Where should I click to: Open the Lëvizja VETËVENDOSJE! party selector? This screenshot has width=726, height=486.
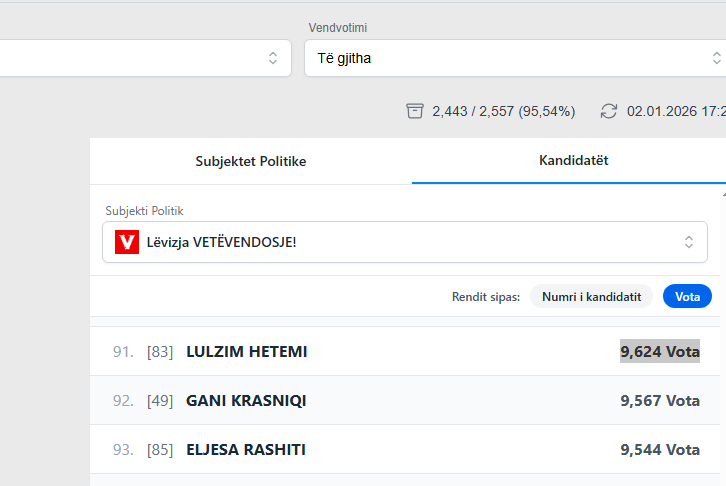click(x=400, y=242)
